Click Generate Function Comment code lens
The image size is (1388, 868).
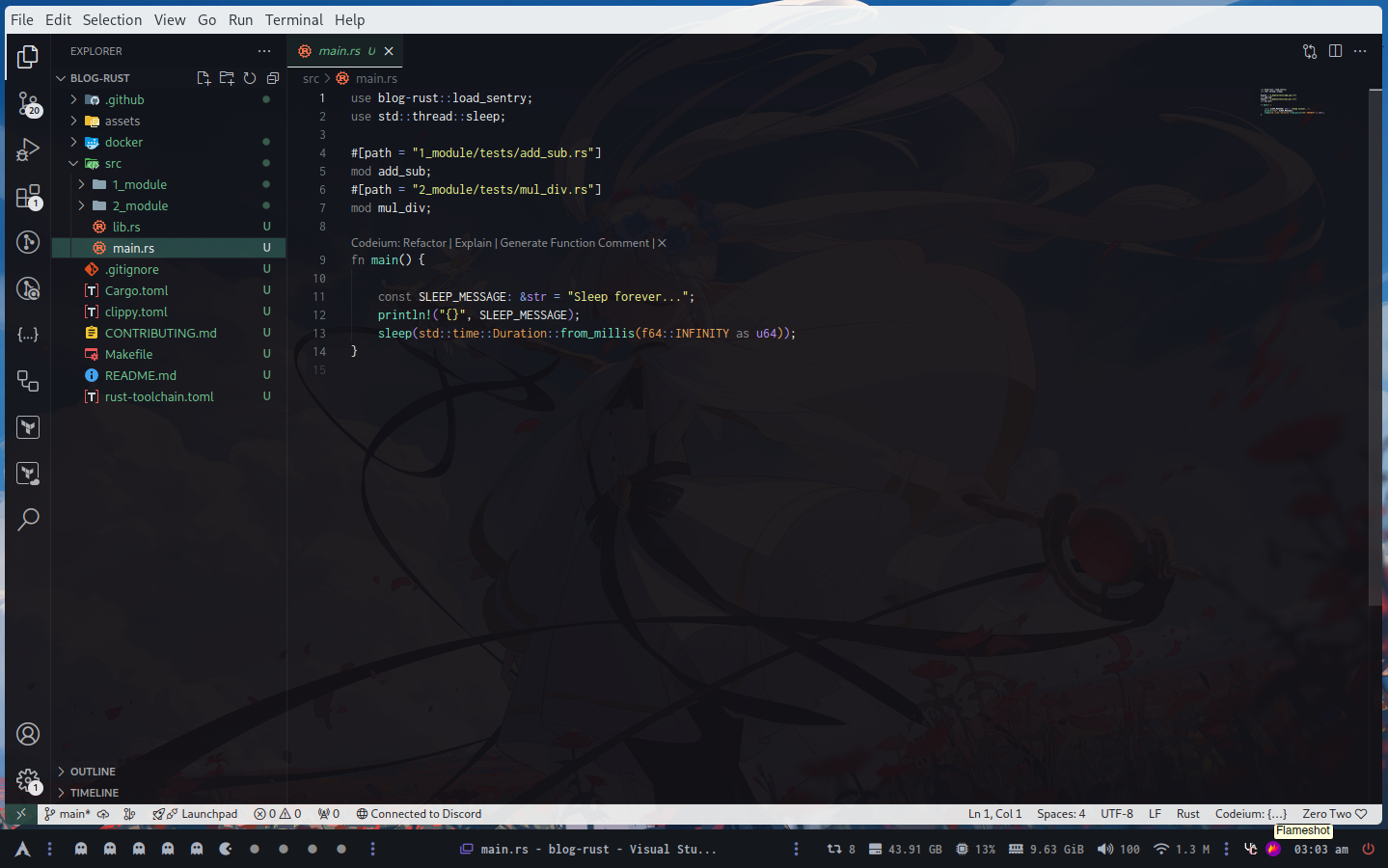(574, 243)
